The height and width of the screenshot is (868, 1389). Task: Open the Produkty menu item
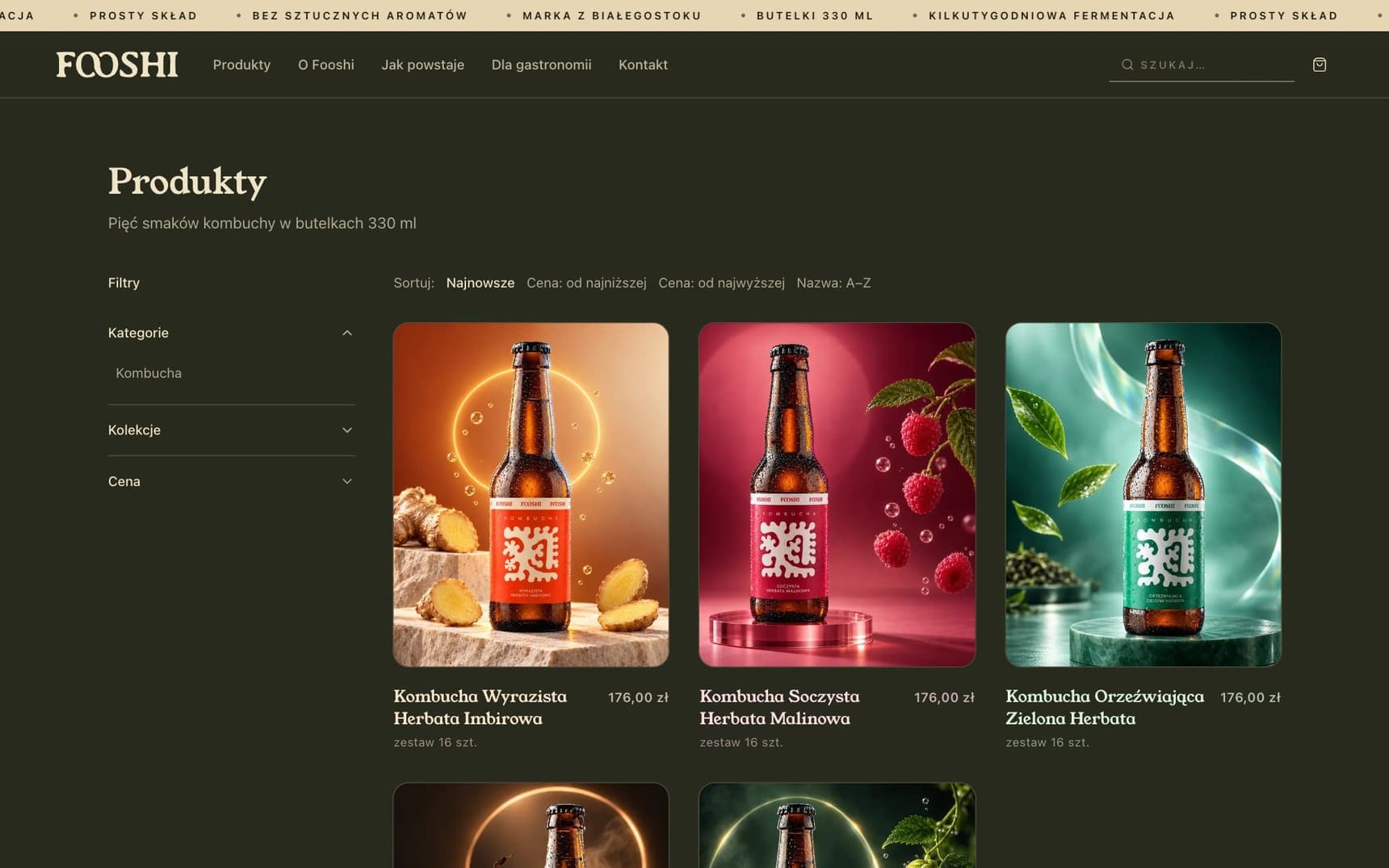coord(241,65)
